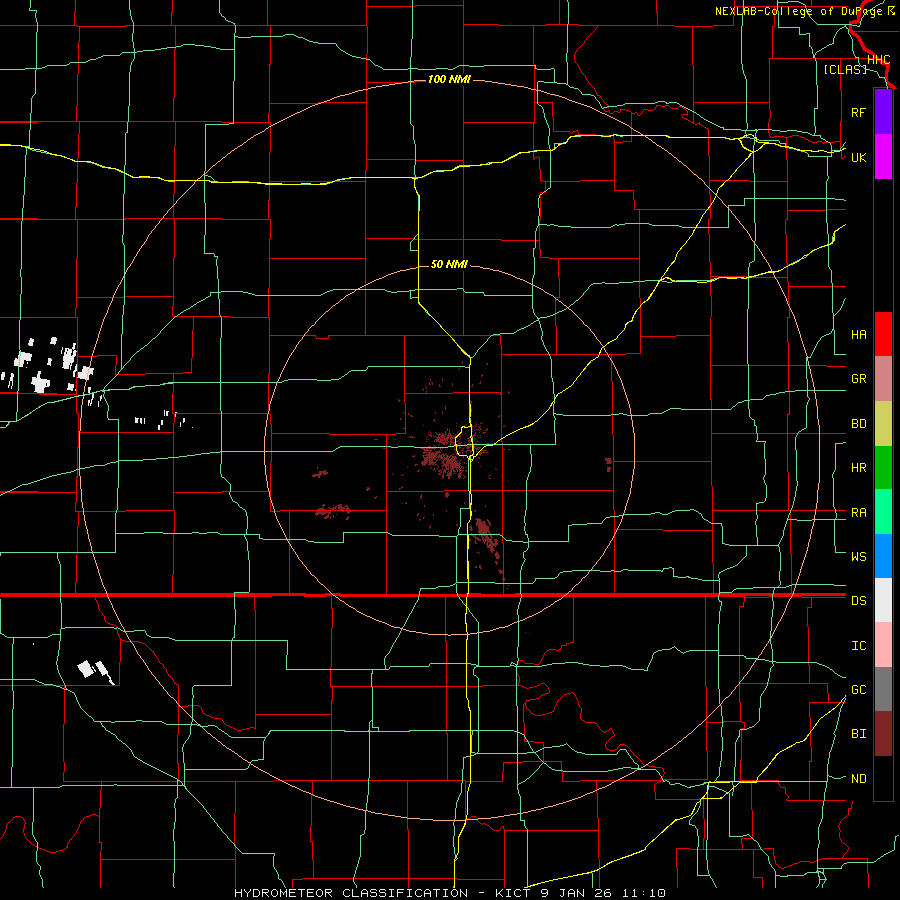
Task: Click the BI brown legend swatch
Action: click(883, 734)
